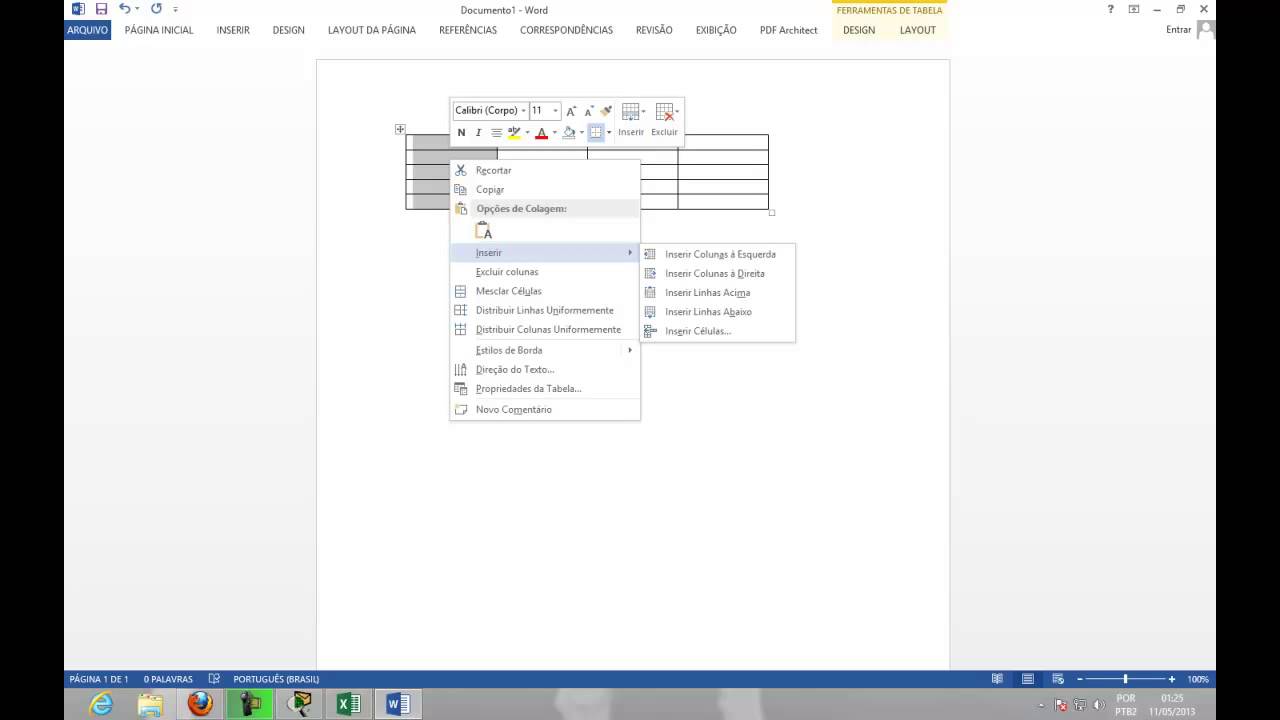
Task: Click the 100% zoom level
Action: coord(1198,679)
